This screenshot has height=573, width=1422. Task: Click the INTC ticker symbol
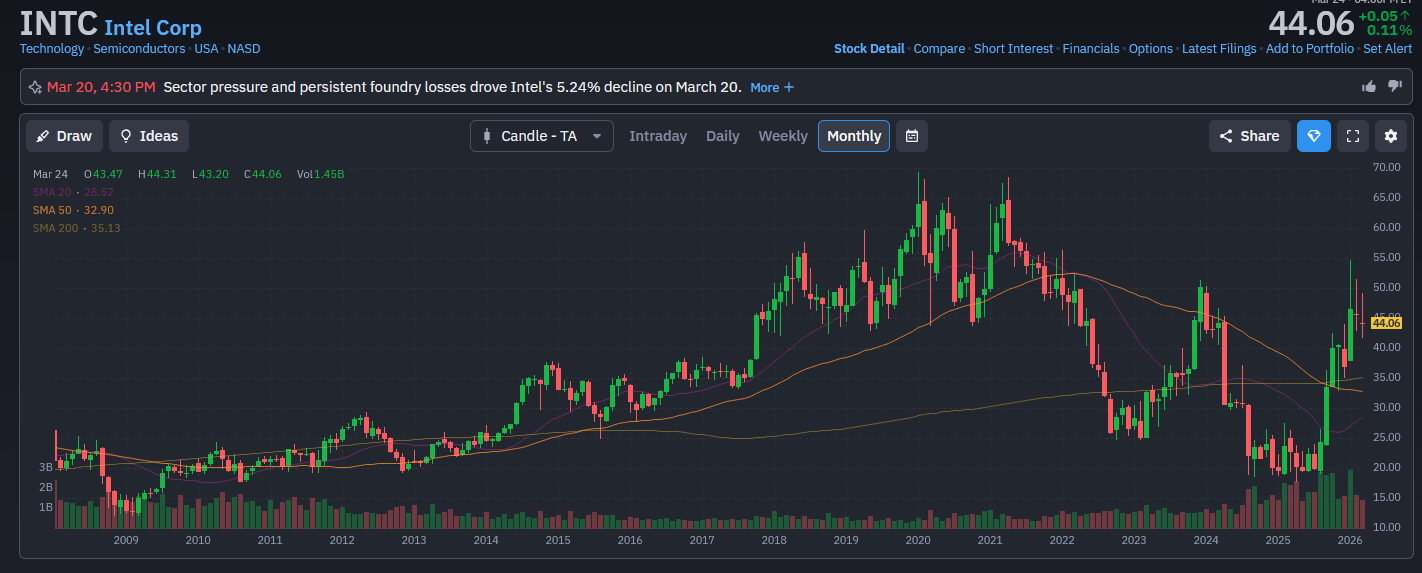click(x=58, y=23)
